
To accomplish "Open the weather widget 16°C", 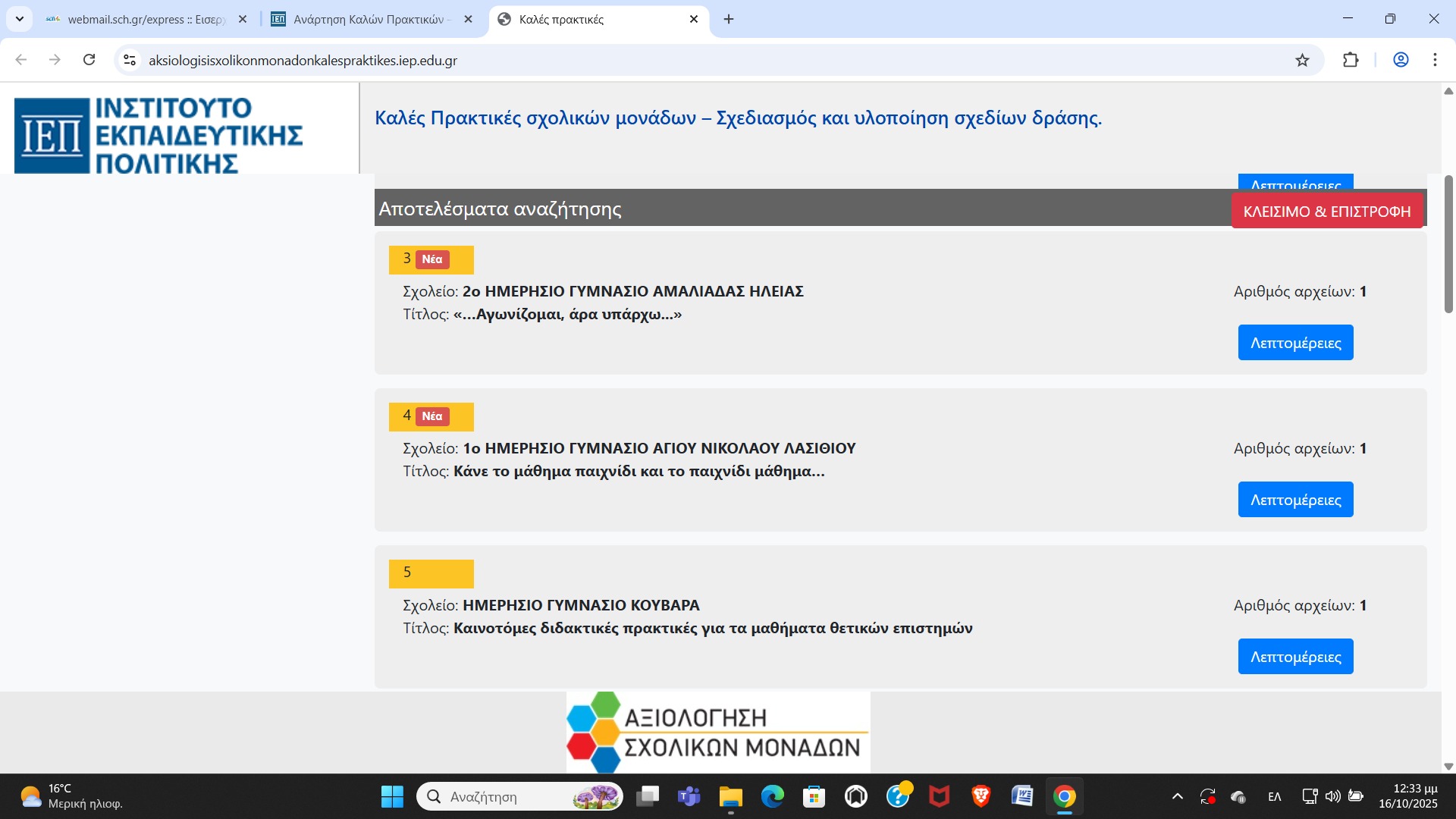I will (x=72, y=797).
